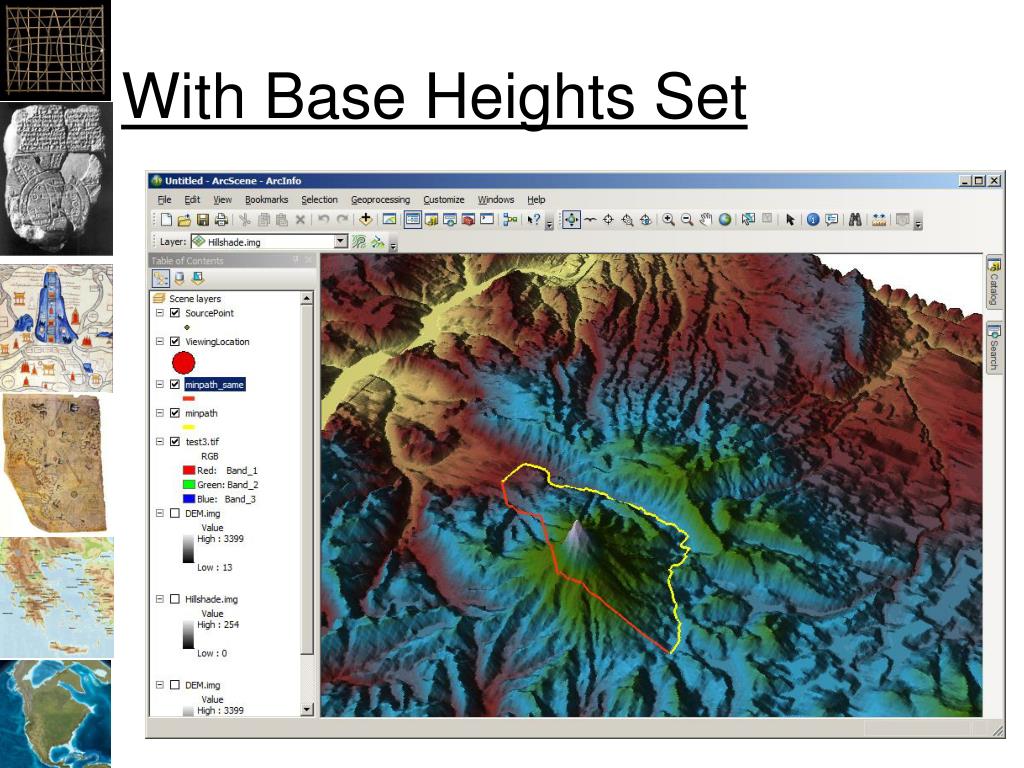Uncheck the minpath_same layer checkbox
Screen dimensions: 1024x768
174,385
